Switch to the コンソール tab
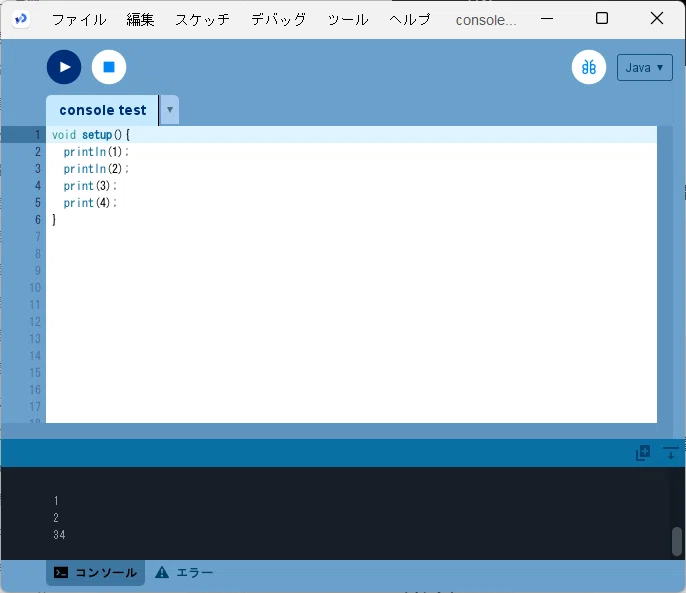This screenshot has height=593, width=686. tap(95, 572)
